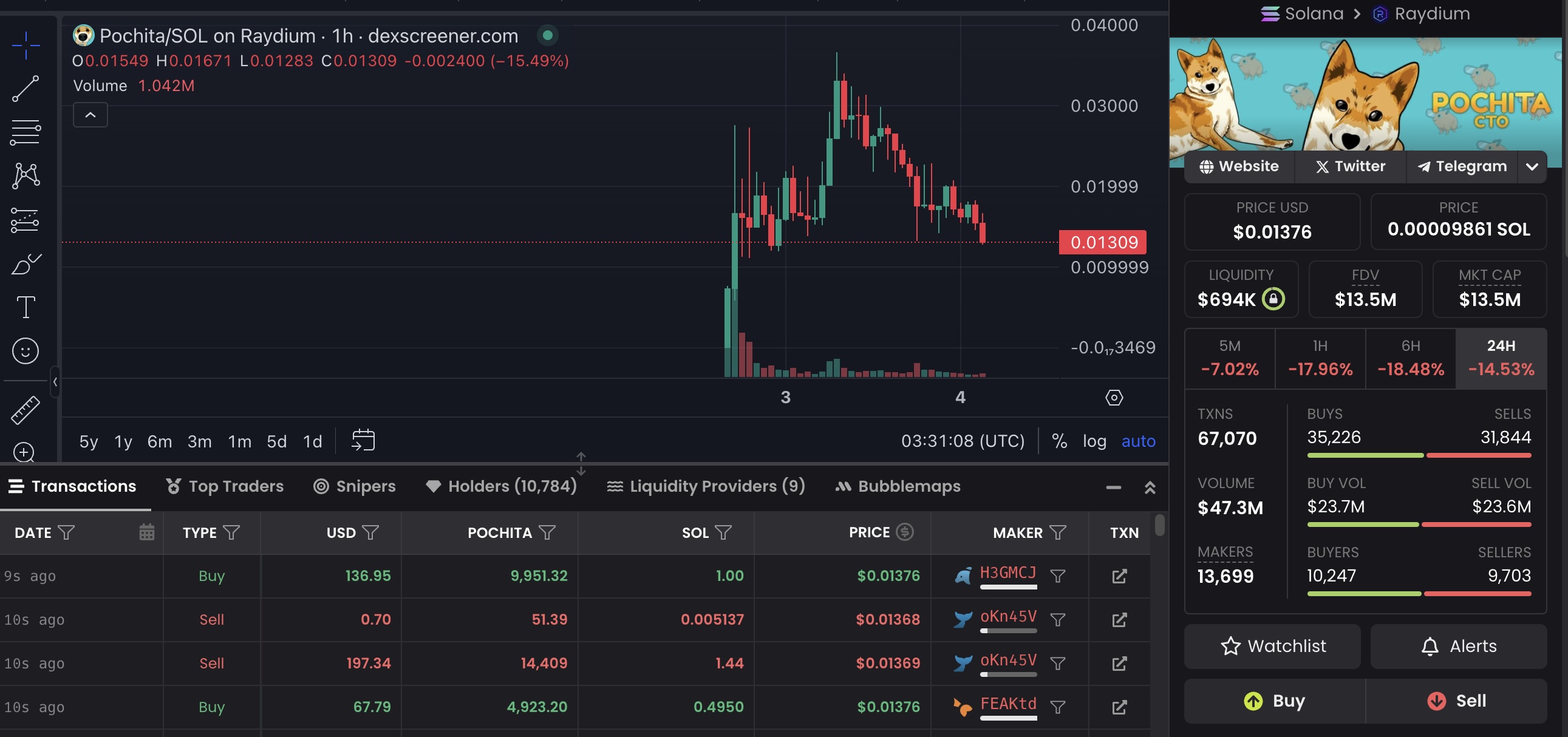The image size is (1568, 737).
Task: Expand transactions panel with double chevron
Action: click(x=1149, y=487)
